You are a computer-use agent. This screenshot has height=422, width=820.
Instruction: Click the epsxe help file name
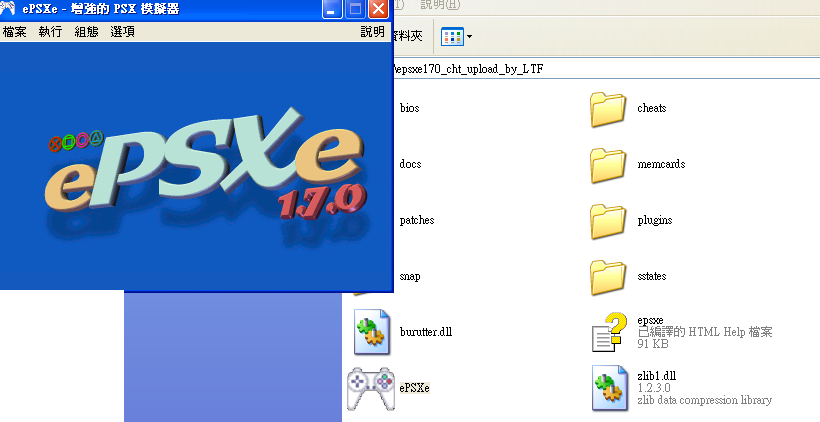pos(650,320)
